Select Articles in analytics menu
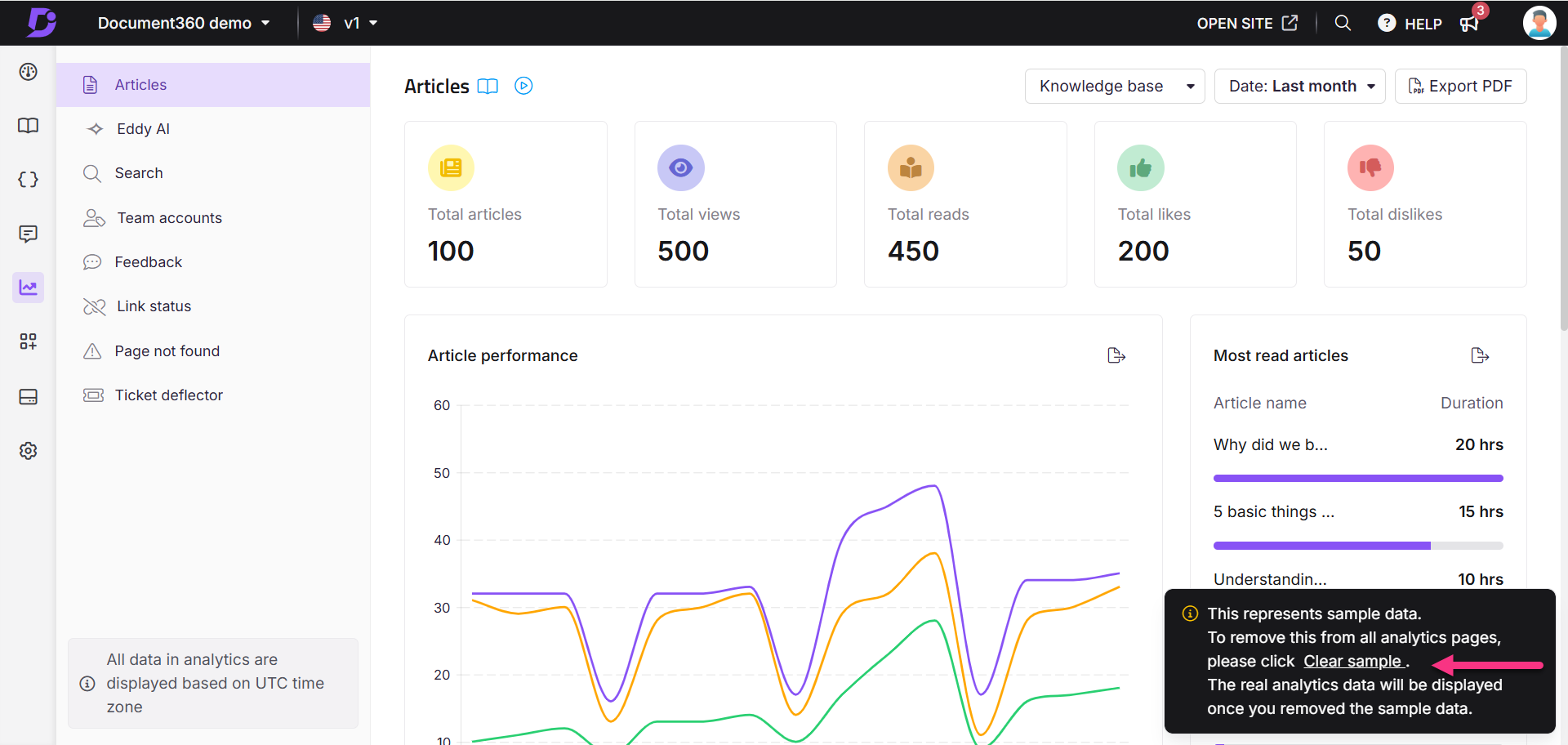 (x=213, y=85)
